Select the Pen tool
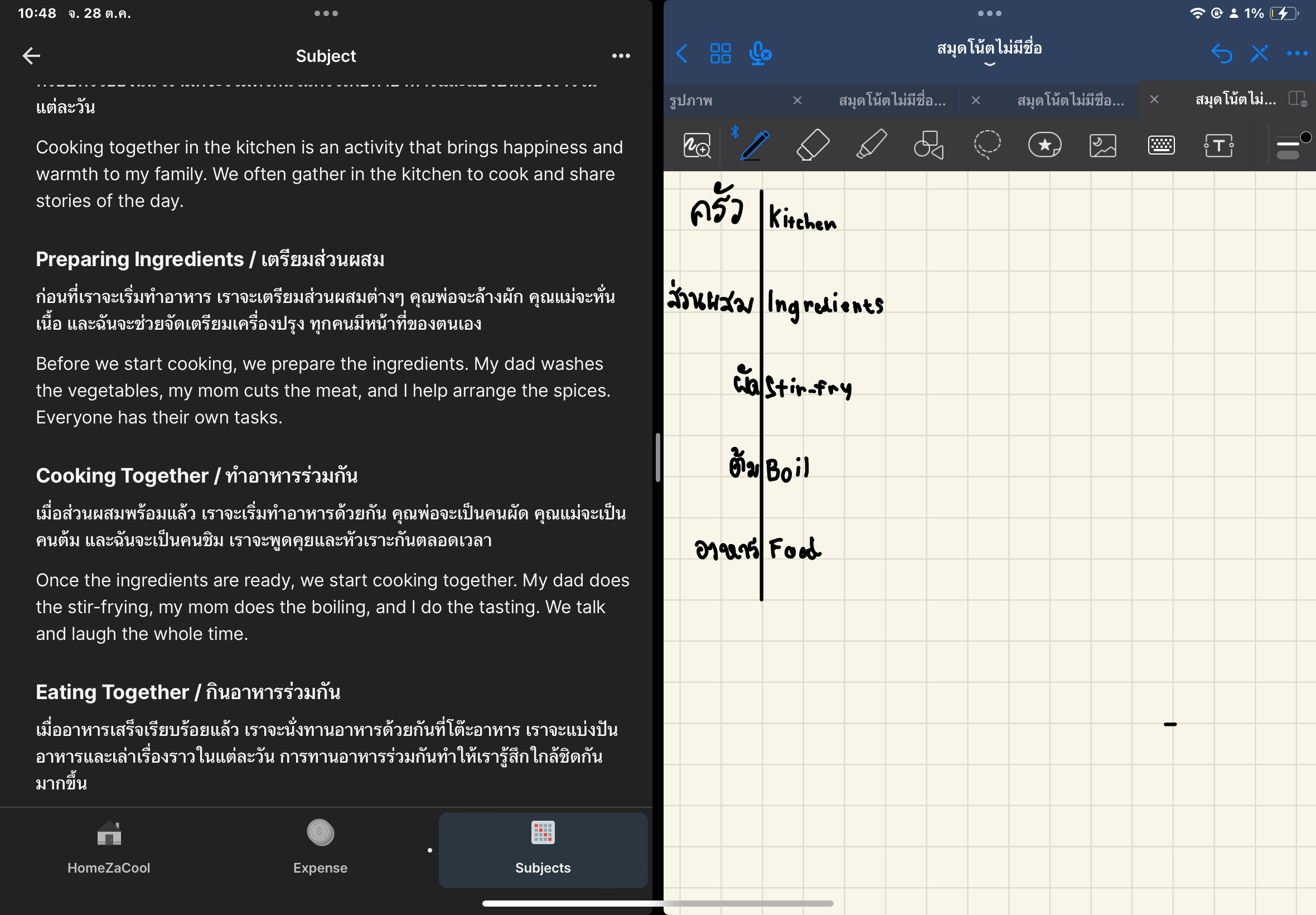 point(754,145)
